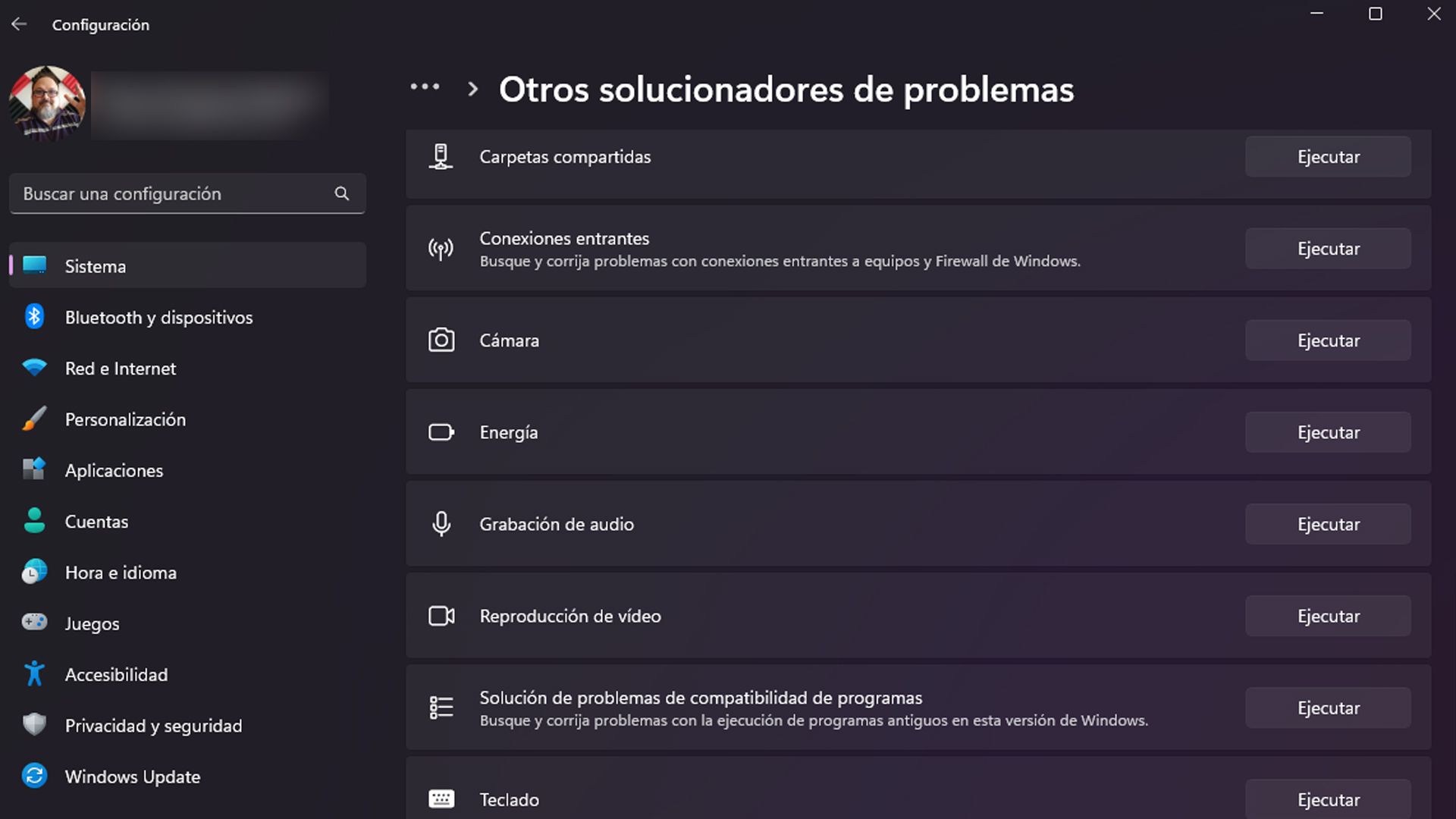The image size is (1456, 819).
Task: Click the back arrow at the top left
Action: pyautogui.click(x=19, y=23)
